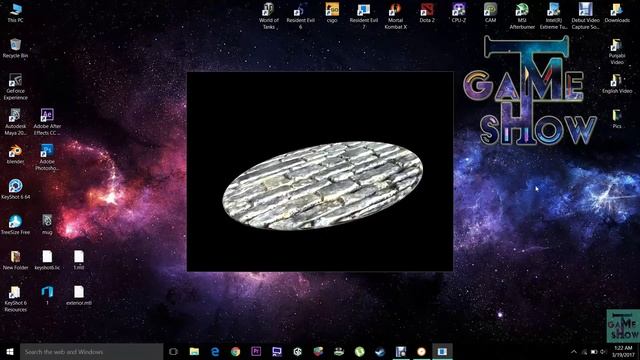The height and width of the screenshot is (360, 640).
Task: Launch the MSI Afterburner shortcut
Action: [522, 16]
